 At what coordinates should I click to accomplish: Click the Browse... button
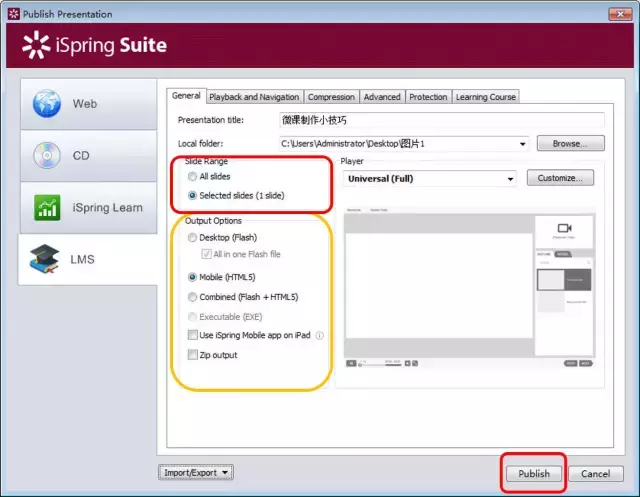click(x=570, y=144)
